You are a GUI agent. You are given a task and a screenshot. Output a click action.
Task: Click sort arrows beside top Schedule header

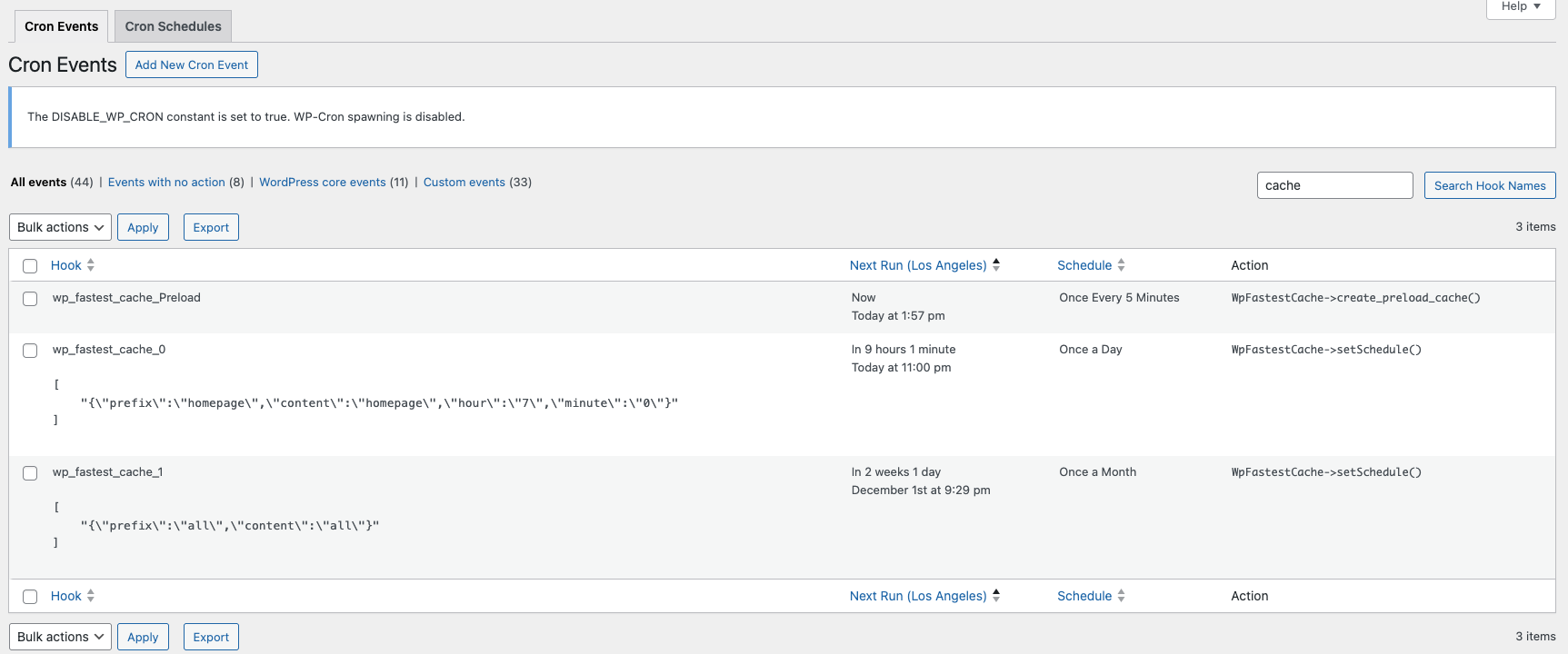(1122, 265)
